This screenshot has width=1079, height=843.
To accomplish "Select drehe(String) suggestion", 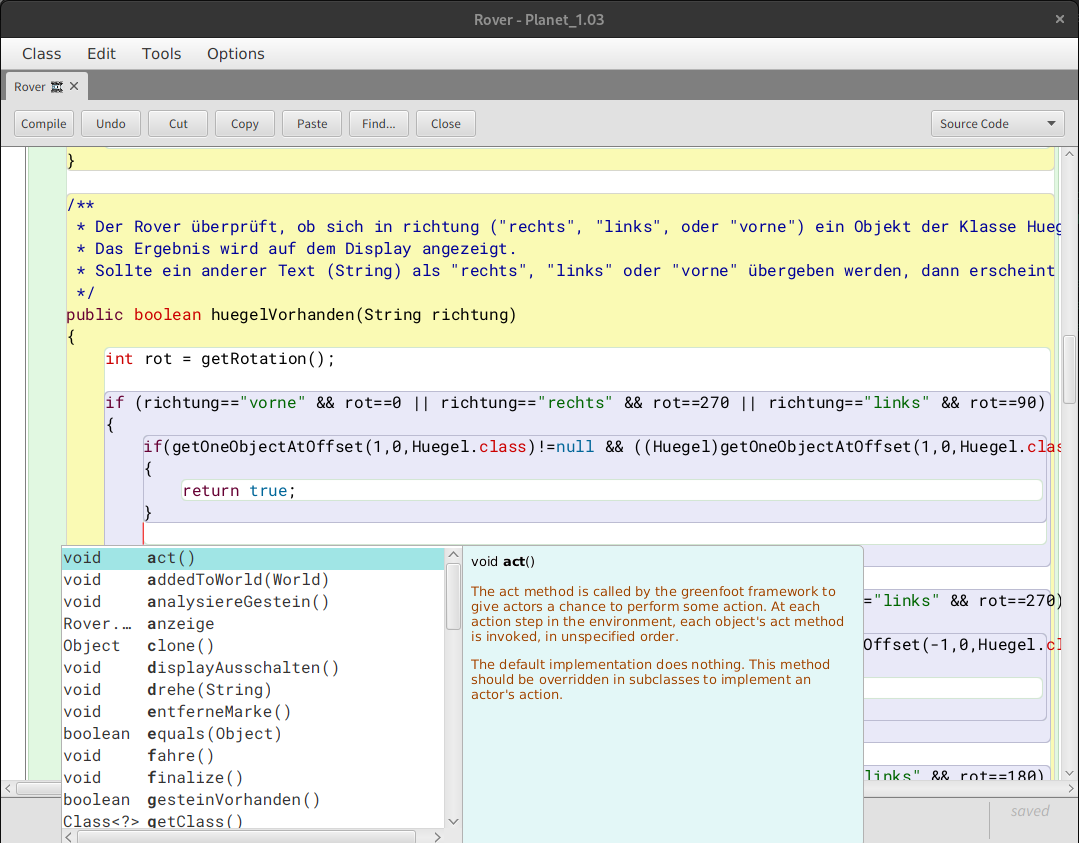I will coord(253,690).
